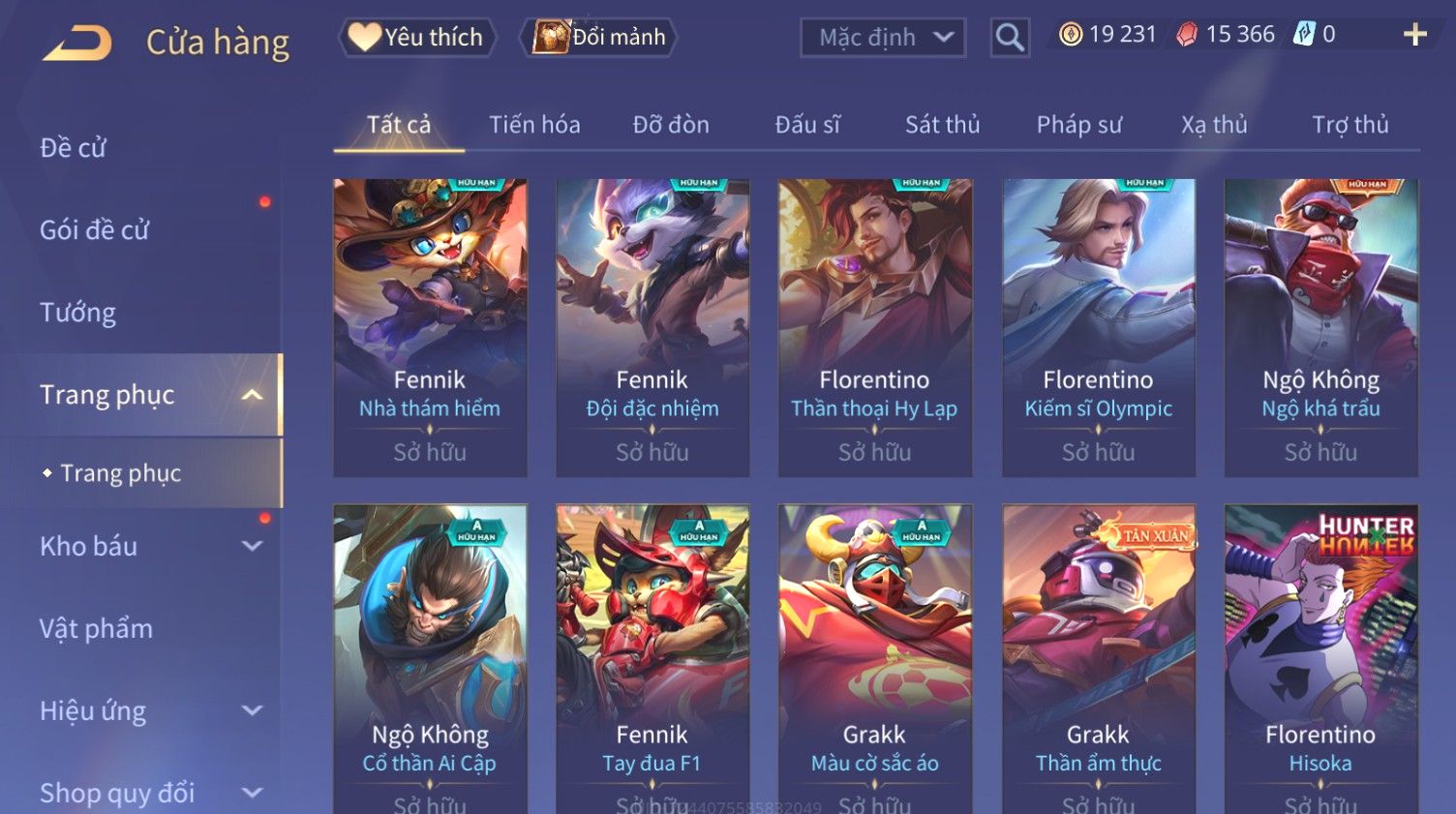This screenshot has height=814, width=1456.
Task: Open Đổi mảnh shard exchange chest
Action: tap(600, 37)
